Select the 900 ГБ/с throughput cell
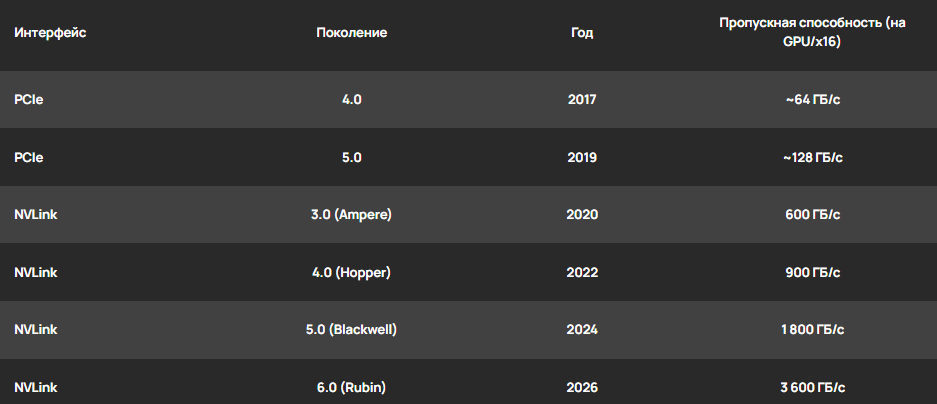This screenshot has height=404, width=937. coord(812,272)
